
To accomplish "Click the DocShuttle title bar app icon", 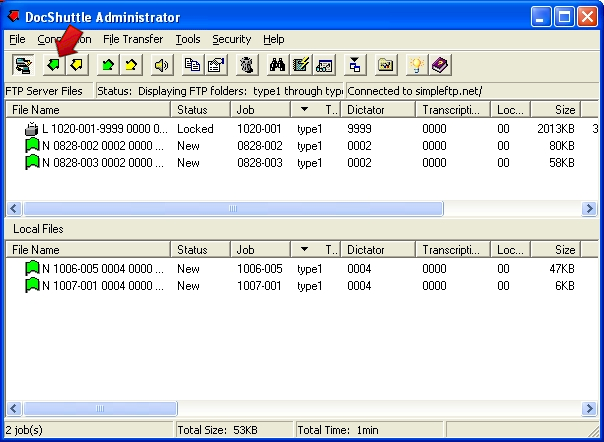I will pyautogui.click(x=14, y=17).
